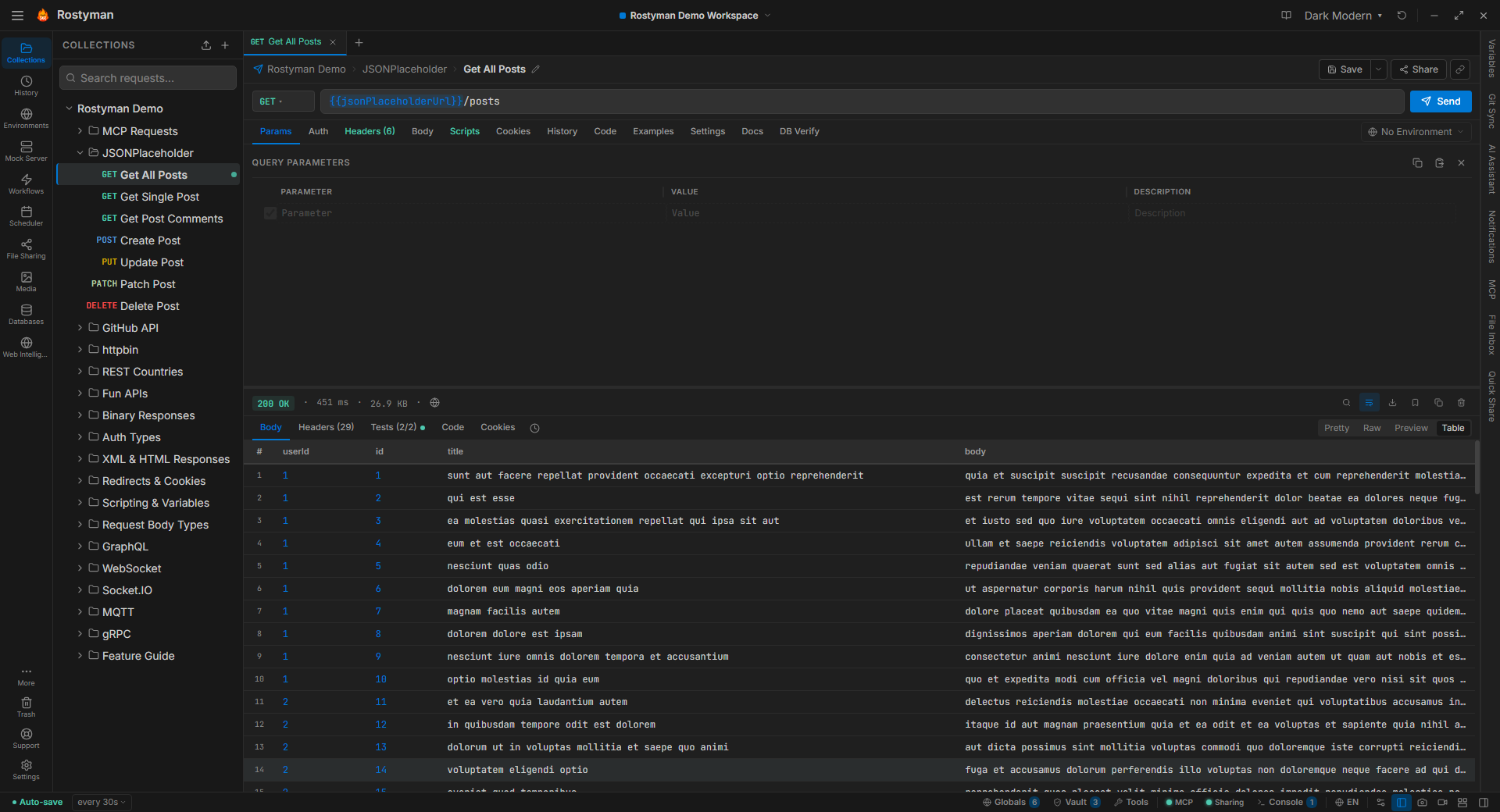Click the request URL input field

tap(862, 101)
